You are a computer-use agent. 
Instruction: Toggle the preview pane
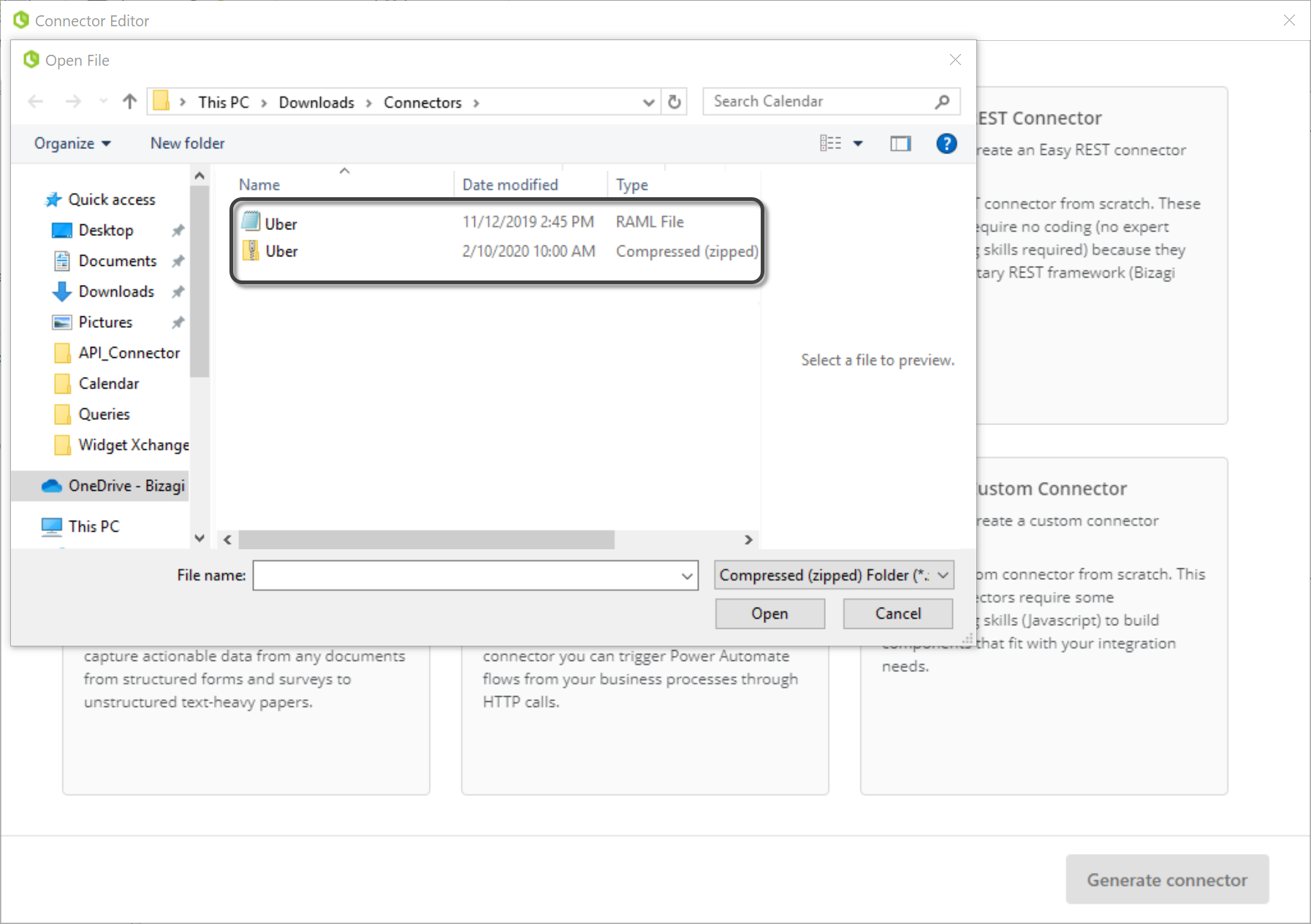point(900,143)
